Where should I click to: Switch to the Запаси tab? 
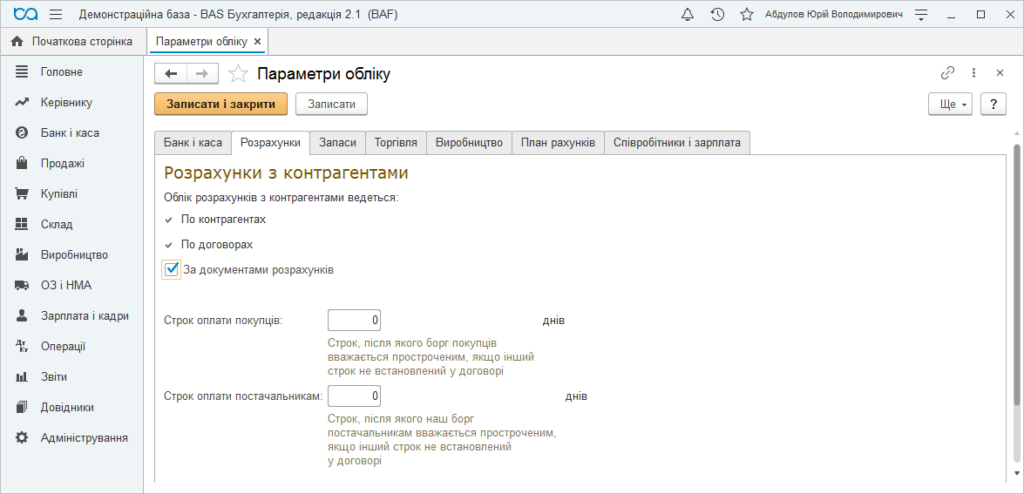click(338, 143)
